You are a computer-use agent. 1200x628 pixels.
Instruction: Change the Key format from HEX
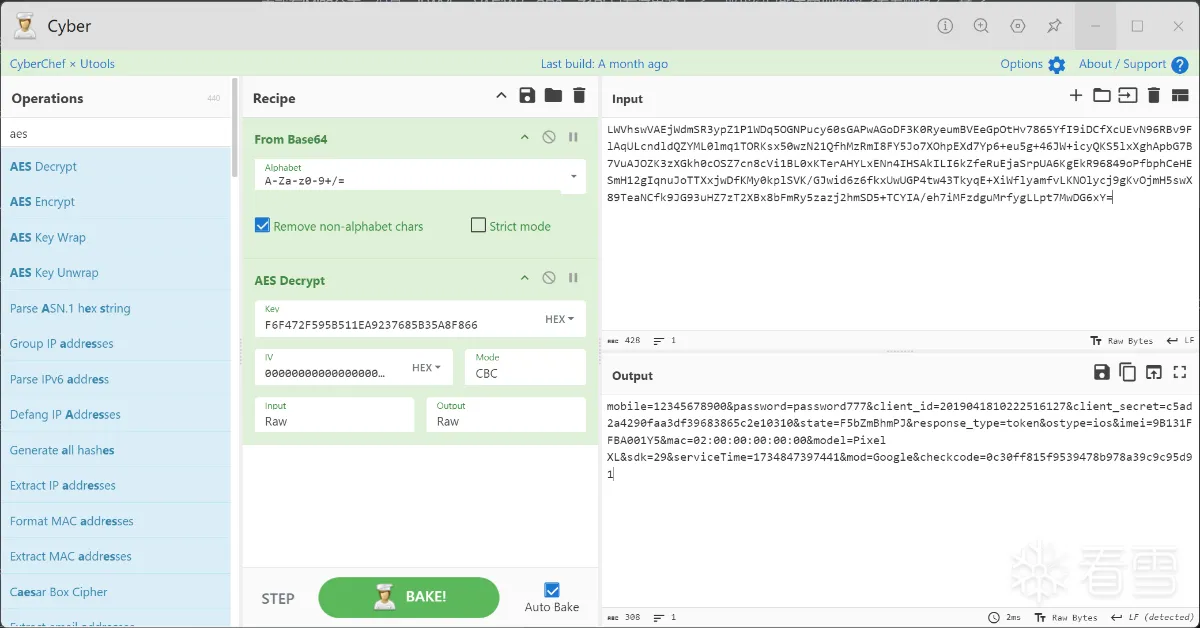(559, 319)
